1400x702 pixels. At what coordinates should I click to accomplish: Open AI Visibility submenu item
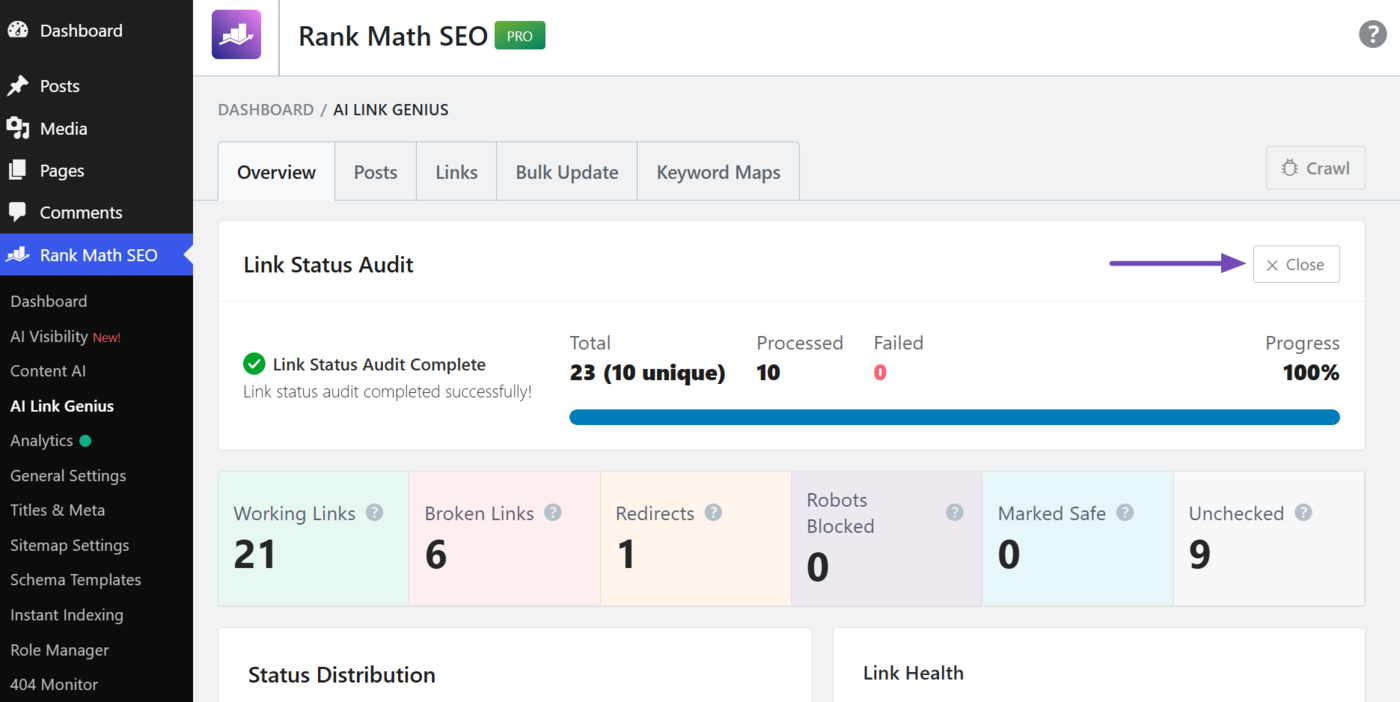click(x=65, y=336)
